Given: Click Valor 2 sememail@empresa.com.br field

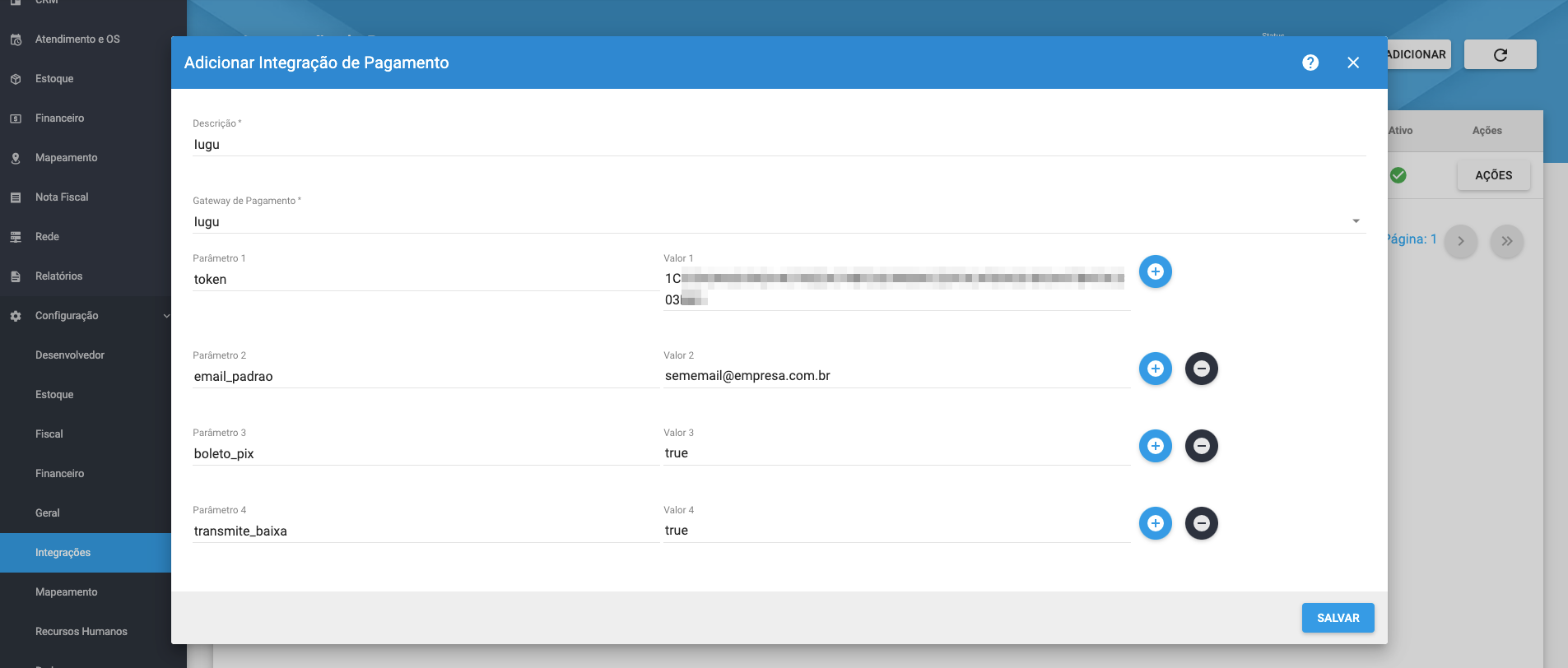Looking at the screenshot, I should point(897,376).
